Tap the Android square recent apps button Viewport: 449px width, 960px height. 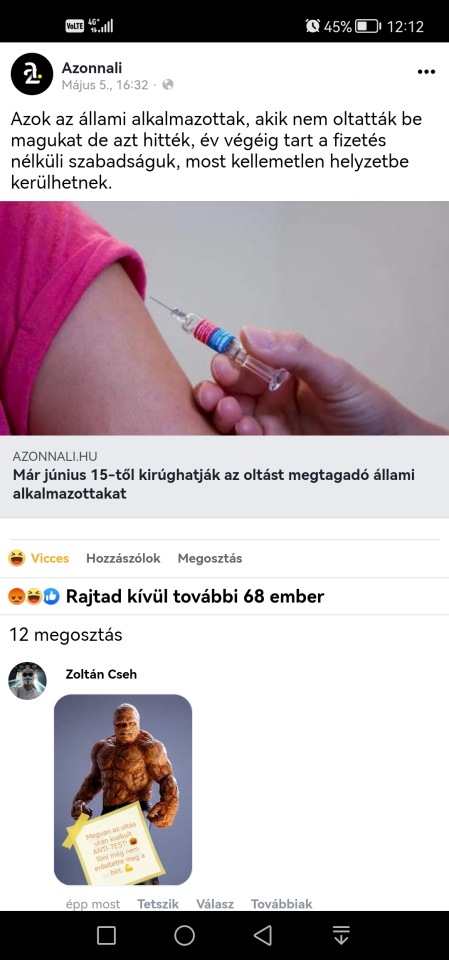pos(107,936)
